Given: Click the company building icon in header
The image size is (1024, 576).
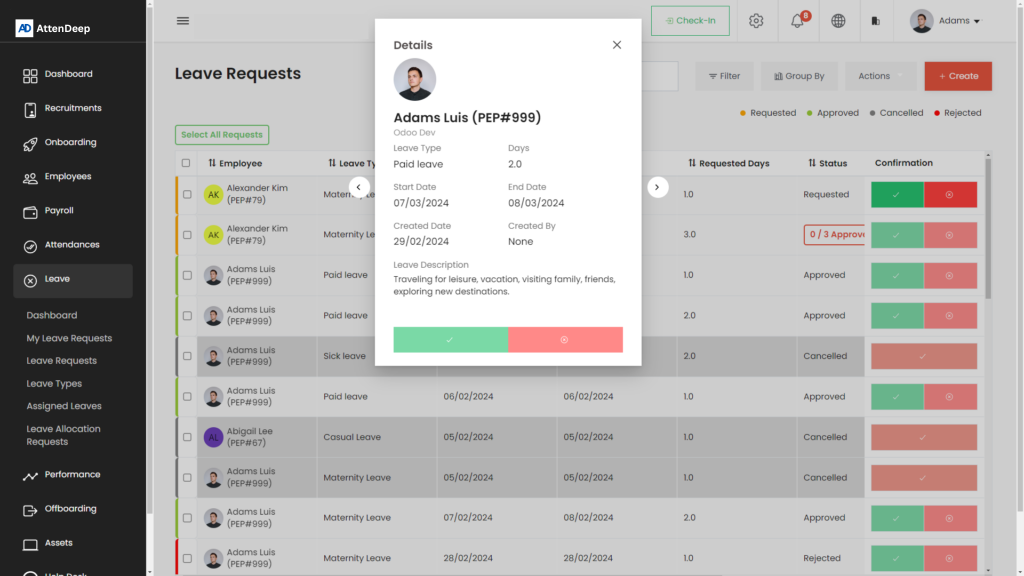Looking at the screenshot, I should click(876, 21).
